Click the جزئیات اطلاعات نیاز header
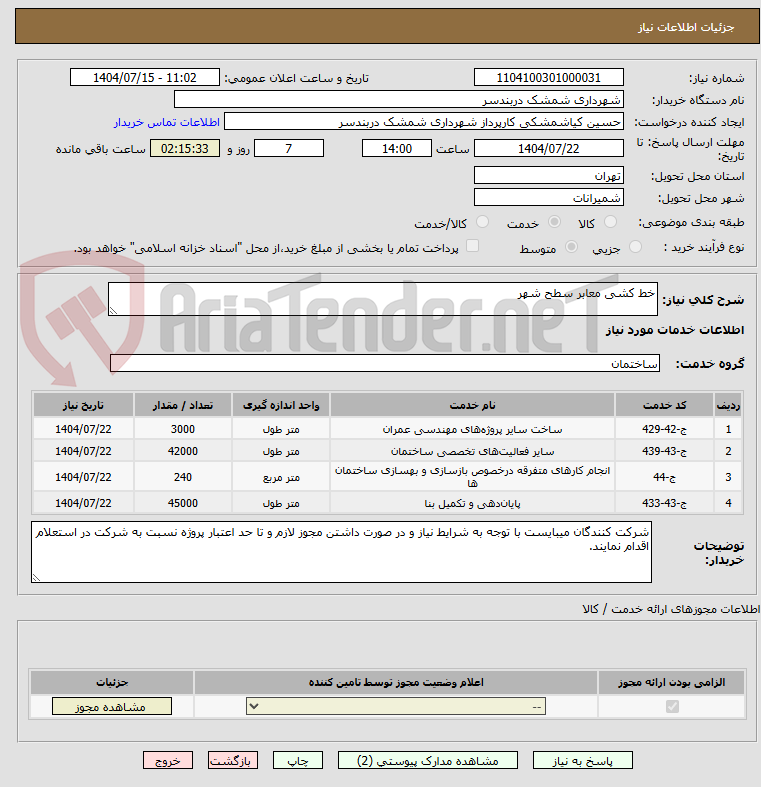This screenshot has width=761, height=787. [x=686, y=27]
